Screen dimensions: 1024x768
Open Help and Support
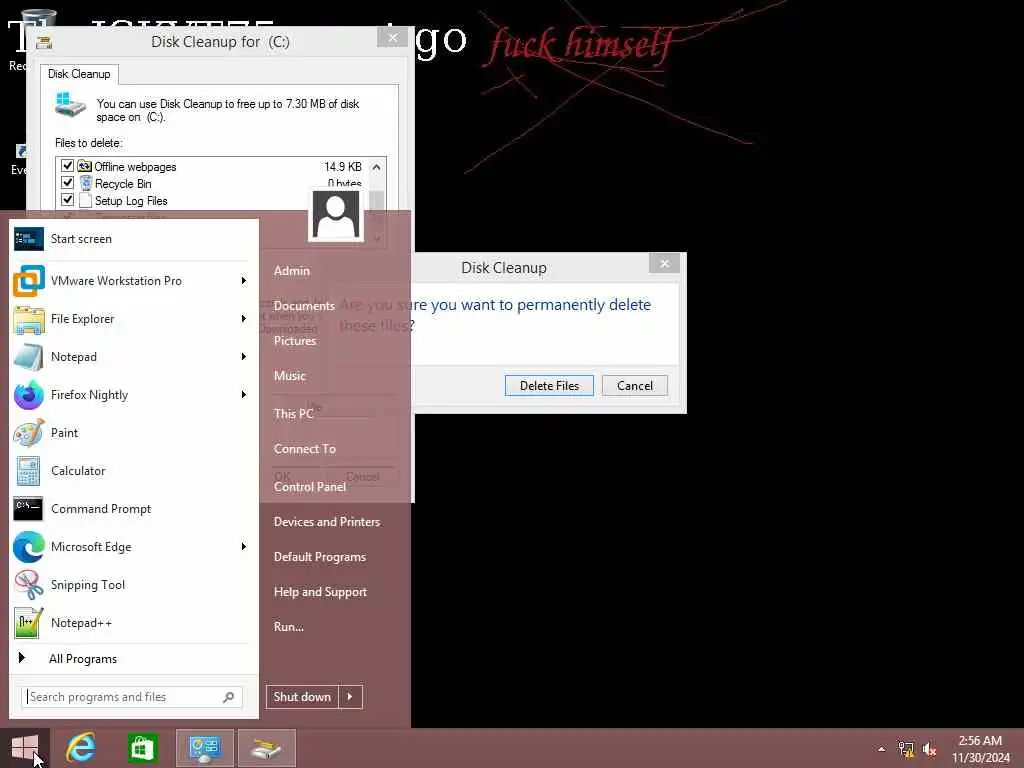tap(321, 592)
